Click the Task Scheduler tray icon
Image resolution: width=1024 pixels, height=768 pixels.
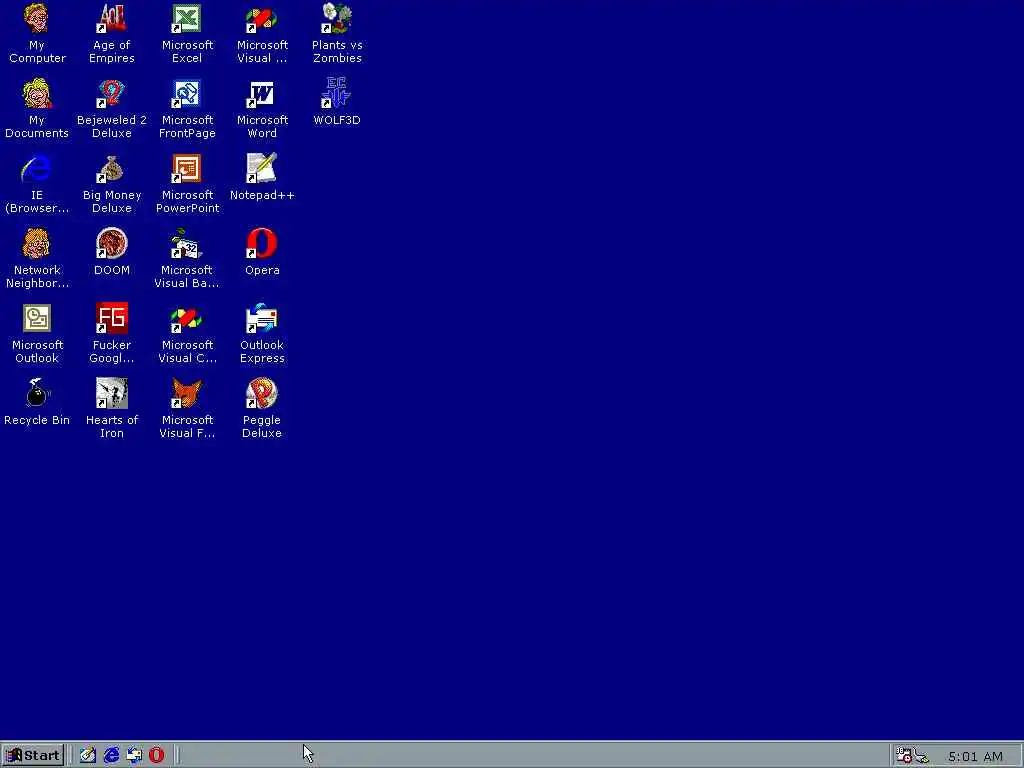(904, 756)
